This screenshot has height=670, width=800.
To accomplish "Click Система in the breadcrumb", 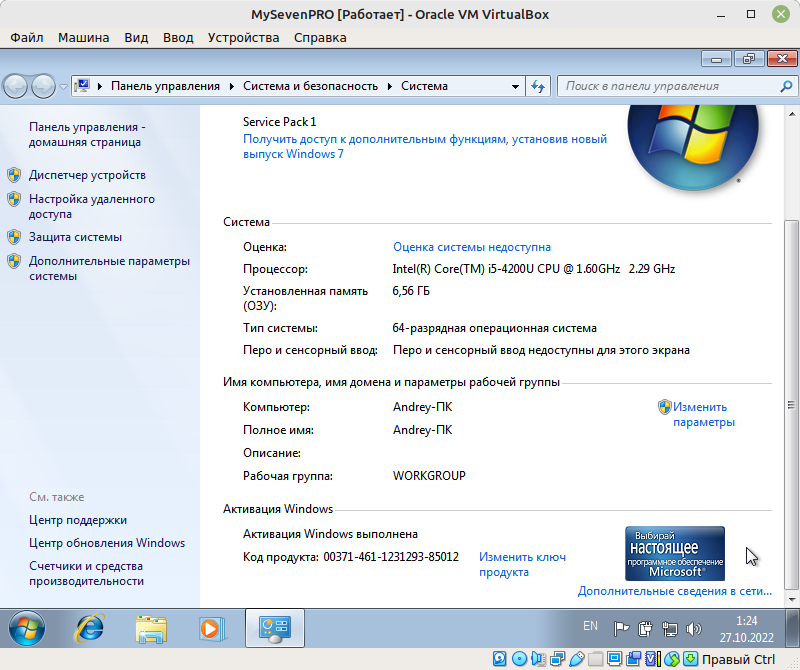I will [x=424, y=86].
